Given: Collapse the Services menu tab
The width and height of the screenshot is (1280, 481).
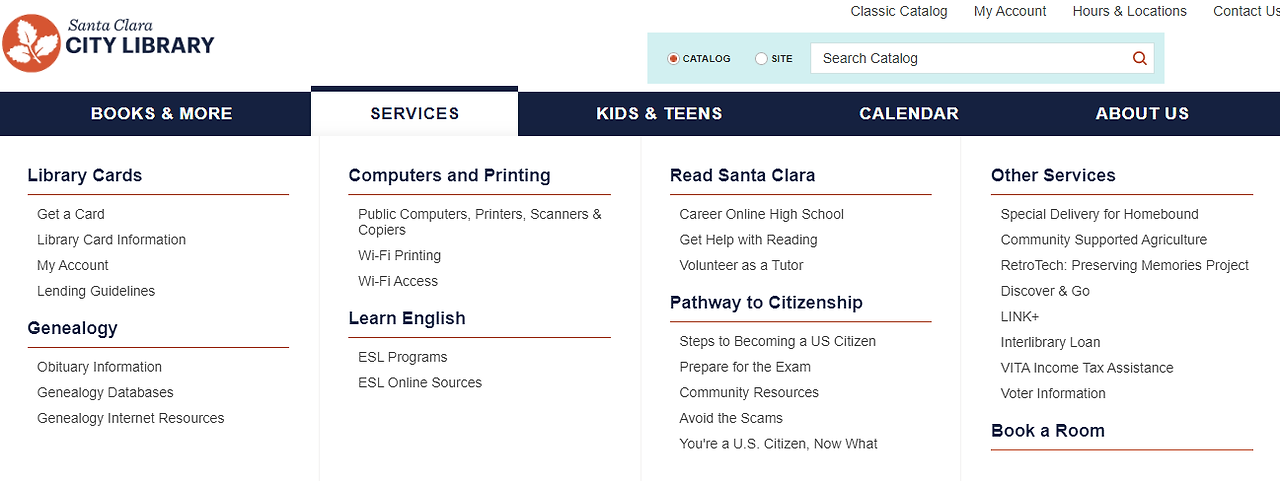Looking at the screenshot, I should (414, 113).
